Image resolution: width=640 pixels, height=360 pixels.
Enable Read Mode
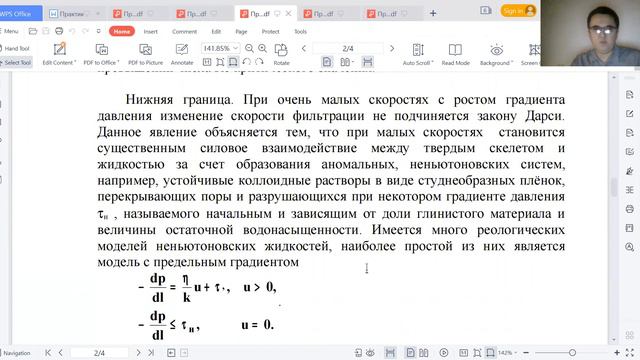455,54
